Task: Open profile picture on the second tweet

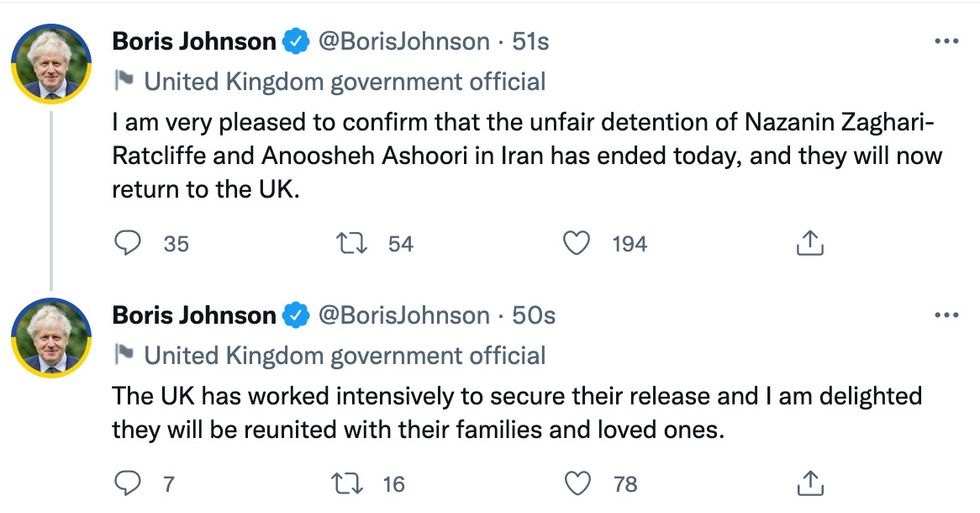Action: point(51,337)
